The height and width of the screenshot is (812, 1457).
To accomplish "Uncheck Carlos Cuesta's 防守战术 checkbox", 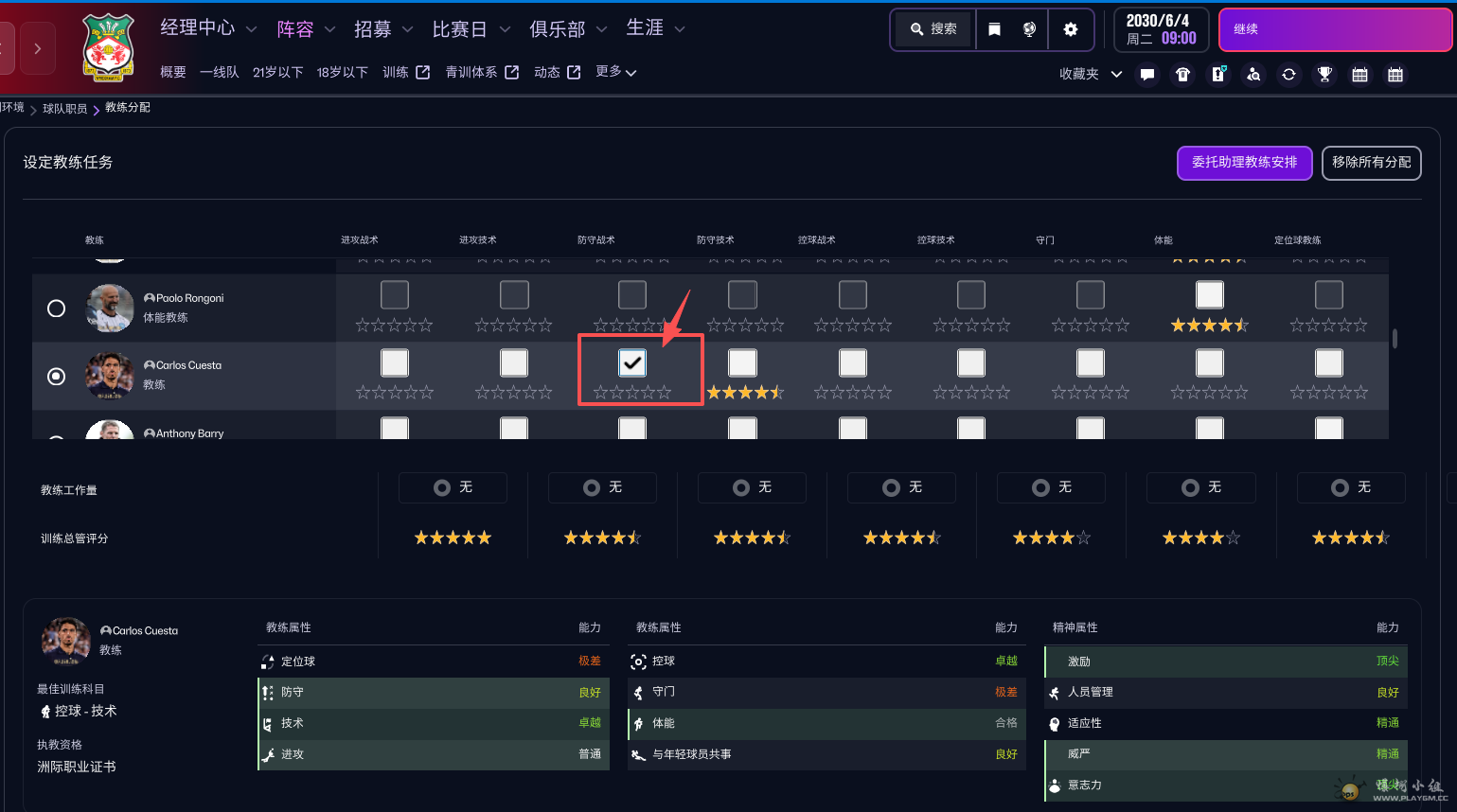I will point(632,362).
